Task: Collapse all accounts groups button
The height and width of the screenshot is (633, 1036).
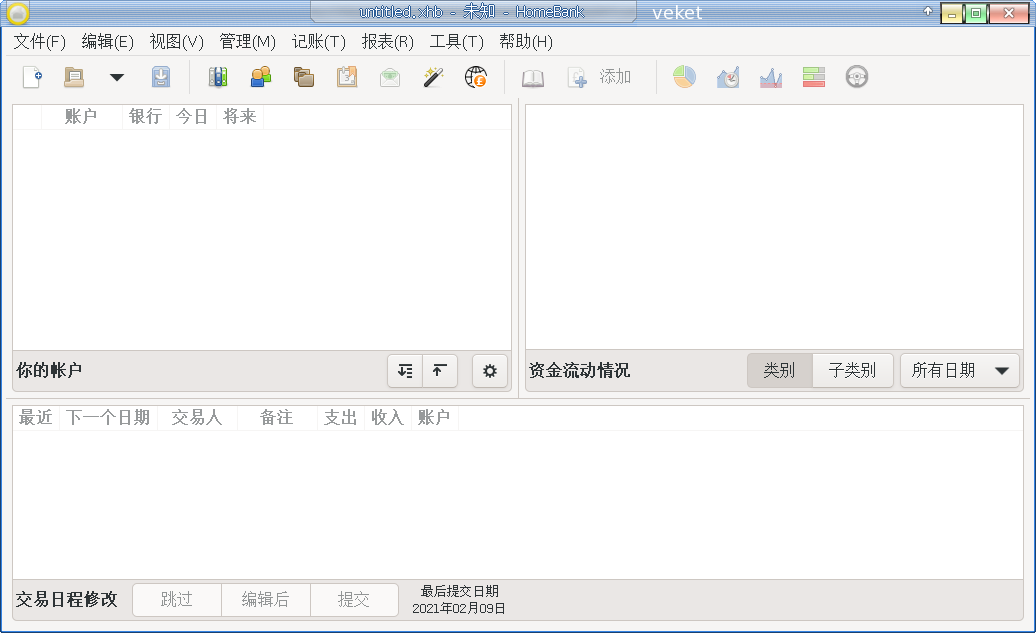Action: (x=440, y=371)
